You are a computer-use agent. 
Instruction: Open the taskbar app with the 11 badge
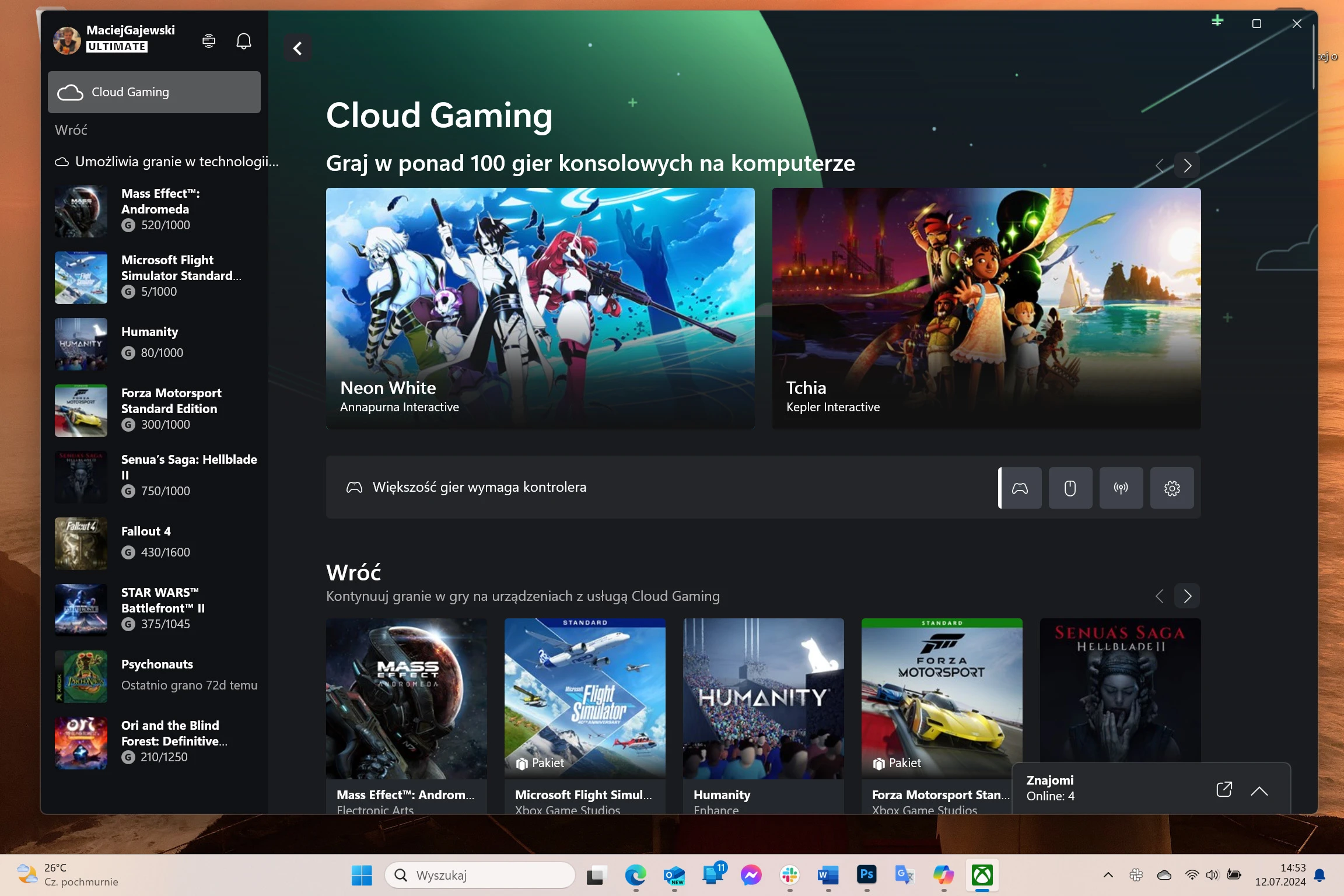click(713, 874)
